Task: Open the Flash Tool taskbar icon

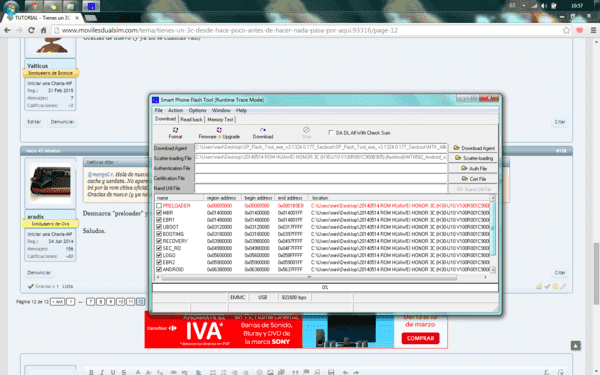Action: click(x=91, y=6)
